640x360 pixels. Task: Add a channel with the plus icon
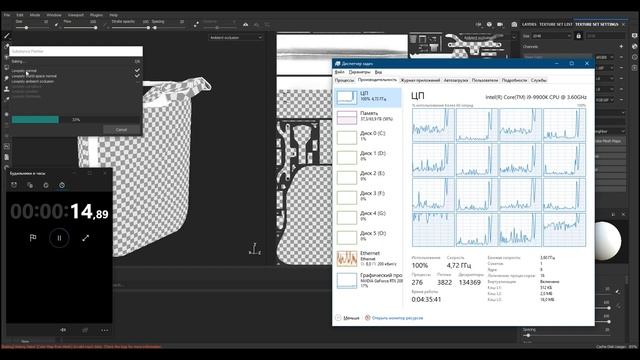pyautogui.click(x=621, y=47)
